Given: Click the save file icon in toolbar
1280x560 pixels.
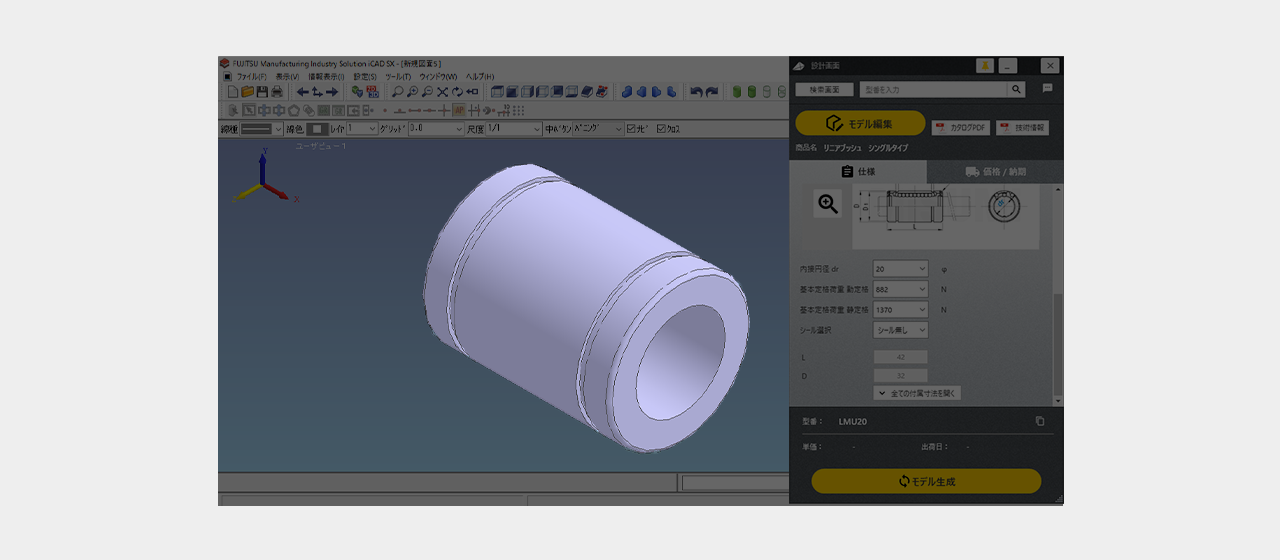Looking at the screenshot, I should pos(262,92).
